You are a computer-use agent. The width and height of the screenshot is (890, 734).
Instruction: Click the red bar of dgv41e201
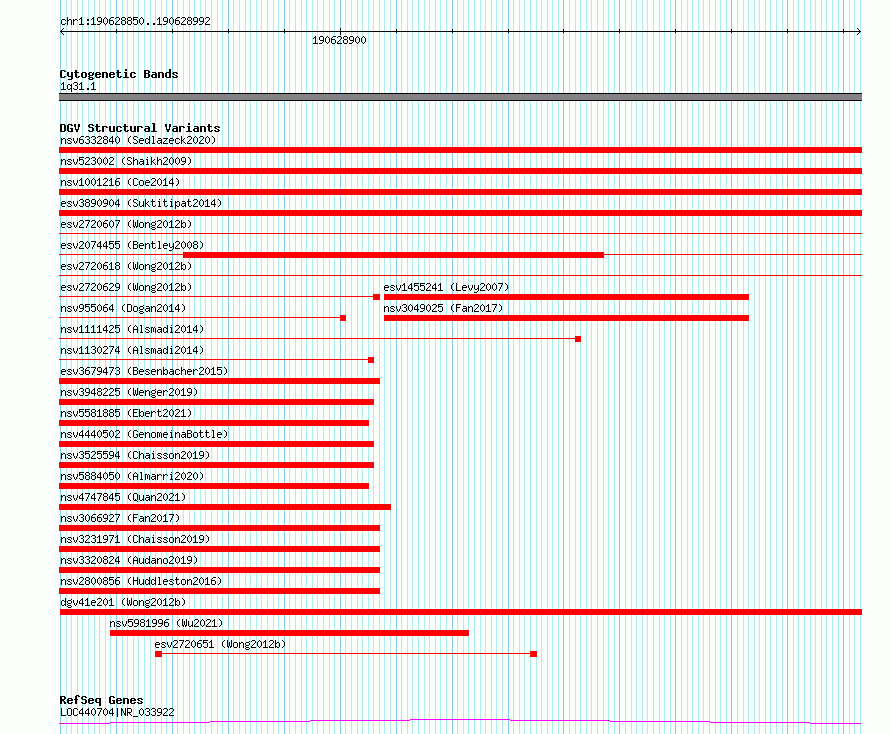pos(460,612)
